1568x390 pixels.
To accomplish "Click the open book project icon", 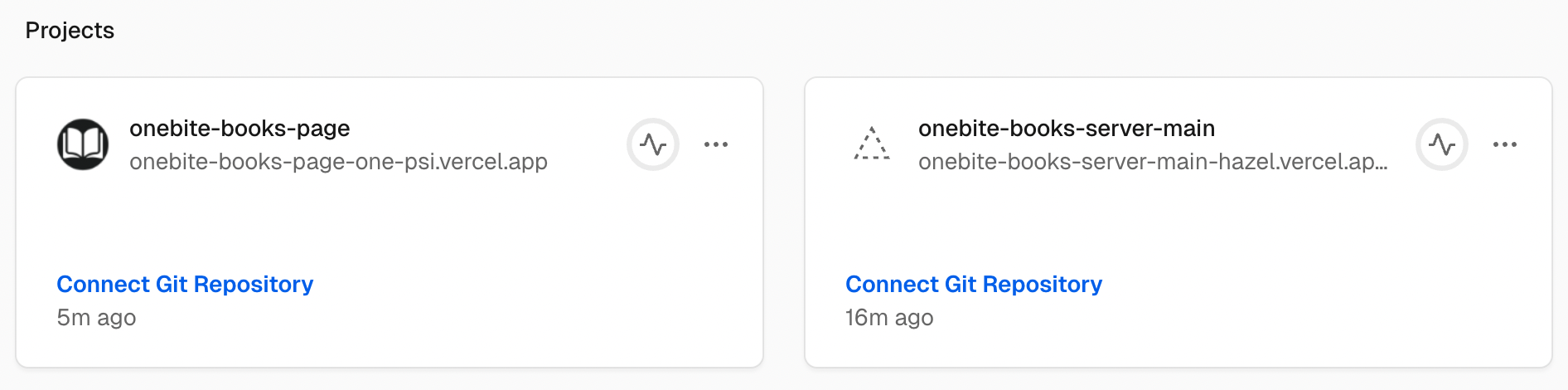I will click(x=83, y=144).
